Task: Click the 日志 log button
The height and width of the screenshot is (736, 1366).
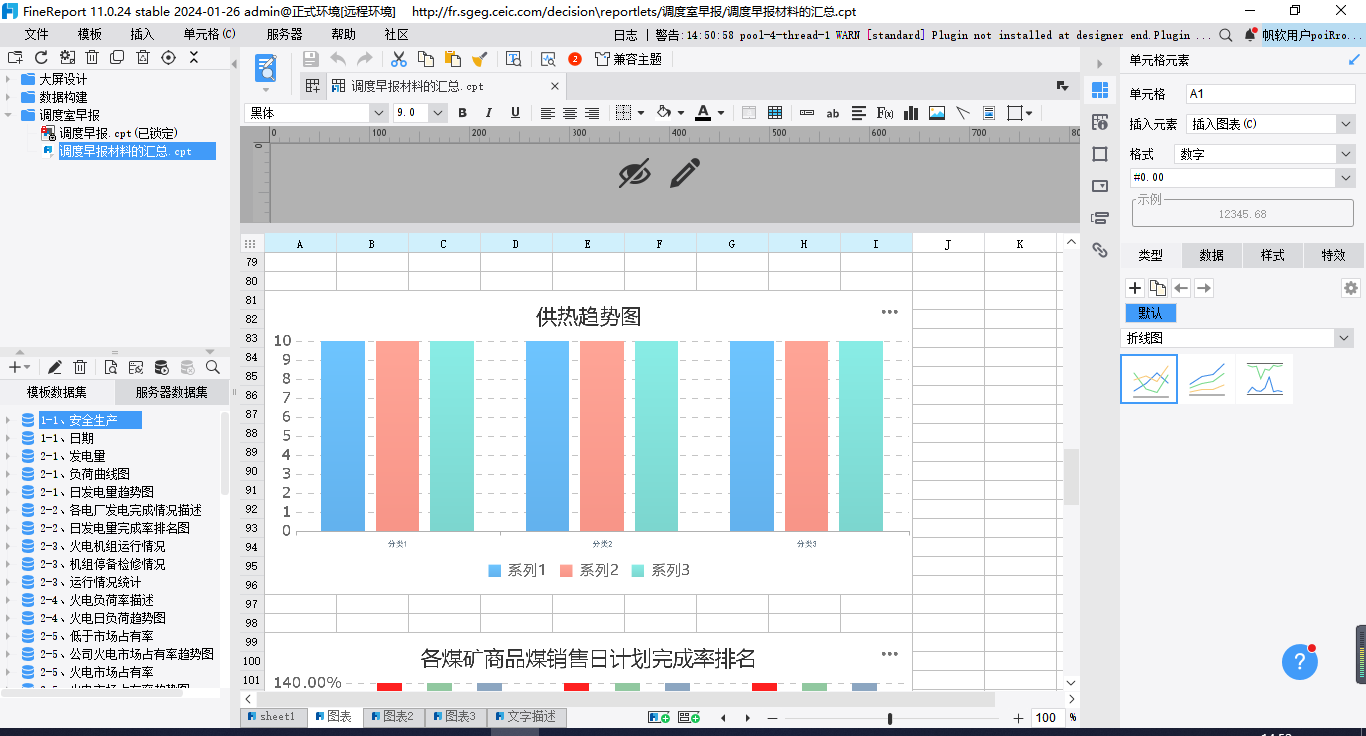Action: tap(625, 34)
